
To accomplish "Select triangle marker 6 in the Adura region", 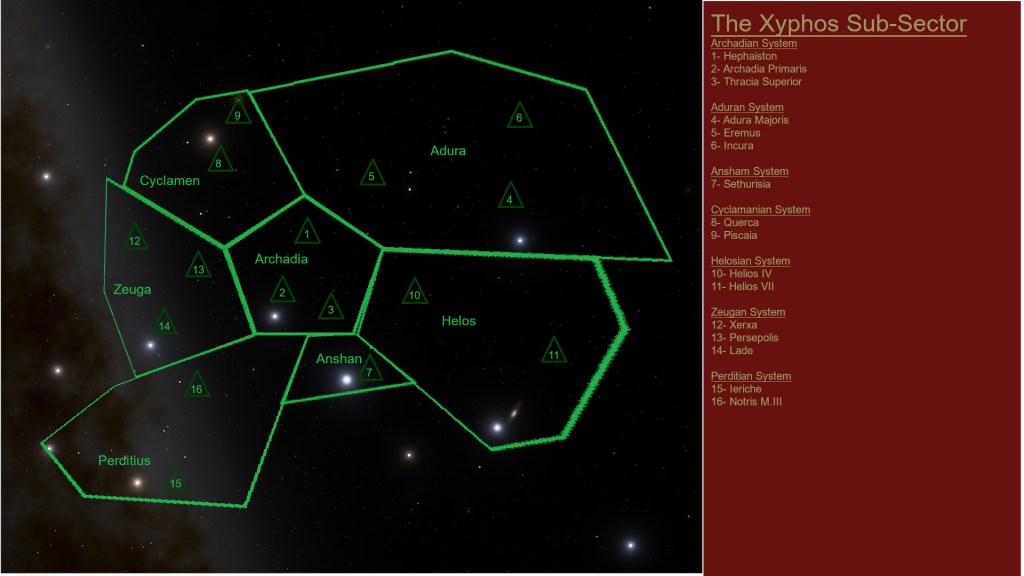I will 518,117.
